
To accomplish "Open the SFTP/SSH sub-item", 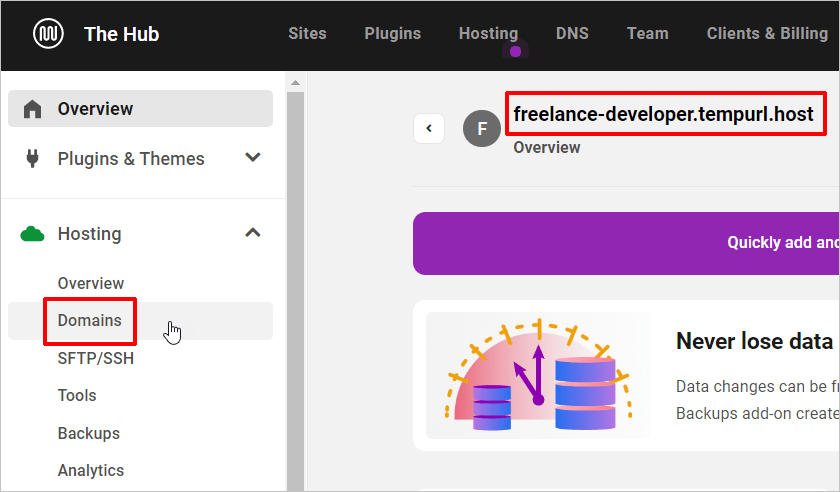I will click(x=96, y=358).
